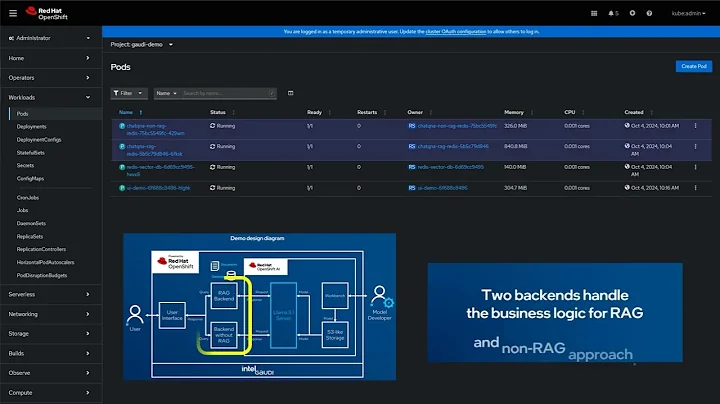Open the Administrator perspective switcher
This screenshot has height=404, width=720.
tap(50, 38)
